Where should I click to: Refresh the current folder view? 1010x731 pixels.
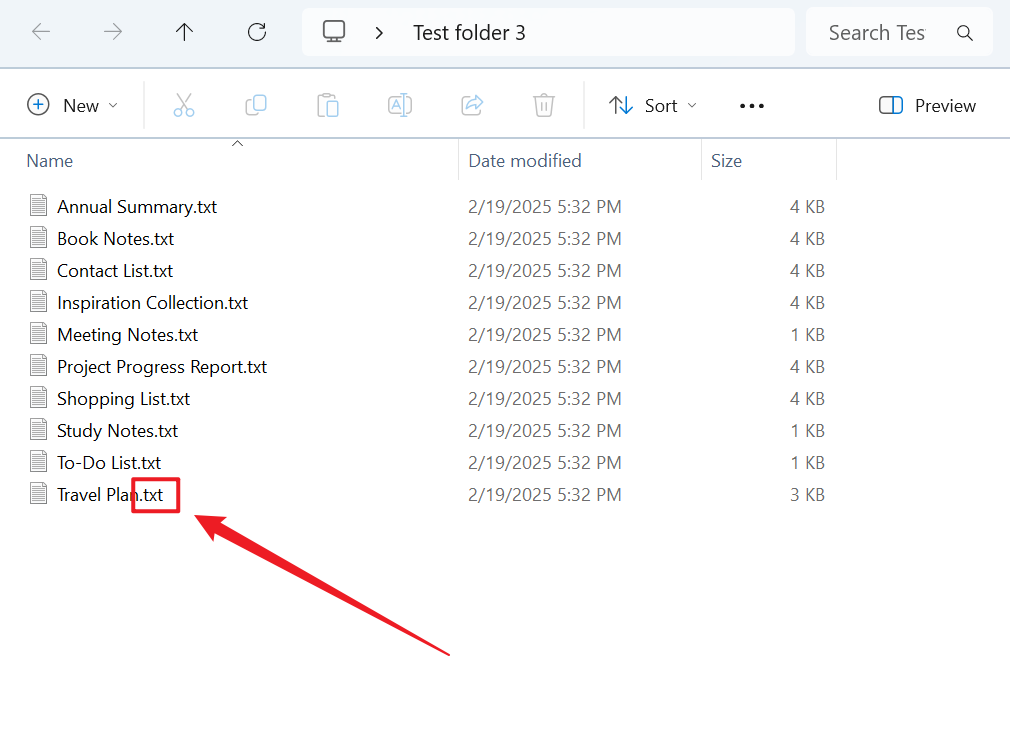(257, 32)
